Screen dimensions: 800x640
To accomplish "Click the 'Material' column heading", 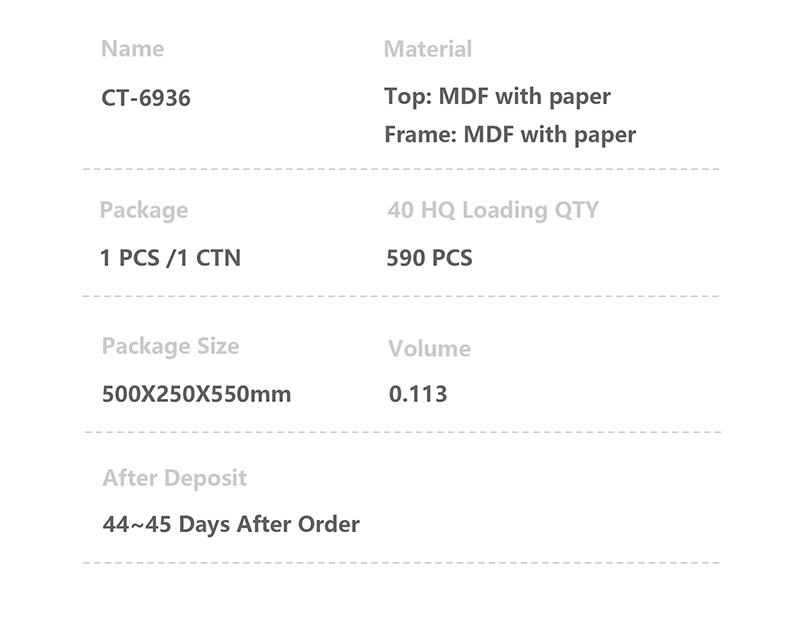I will pyautogui.click(x=427, y=49).
